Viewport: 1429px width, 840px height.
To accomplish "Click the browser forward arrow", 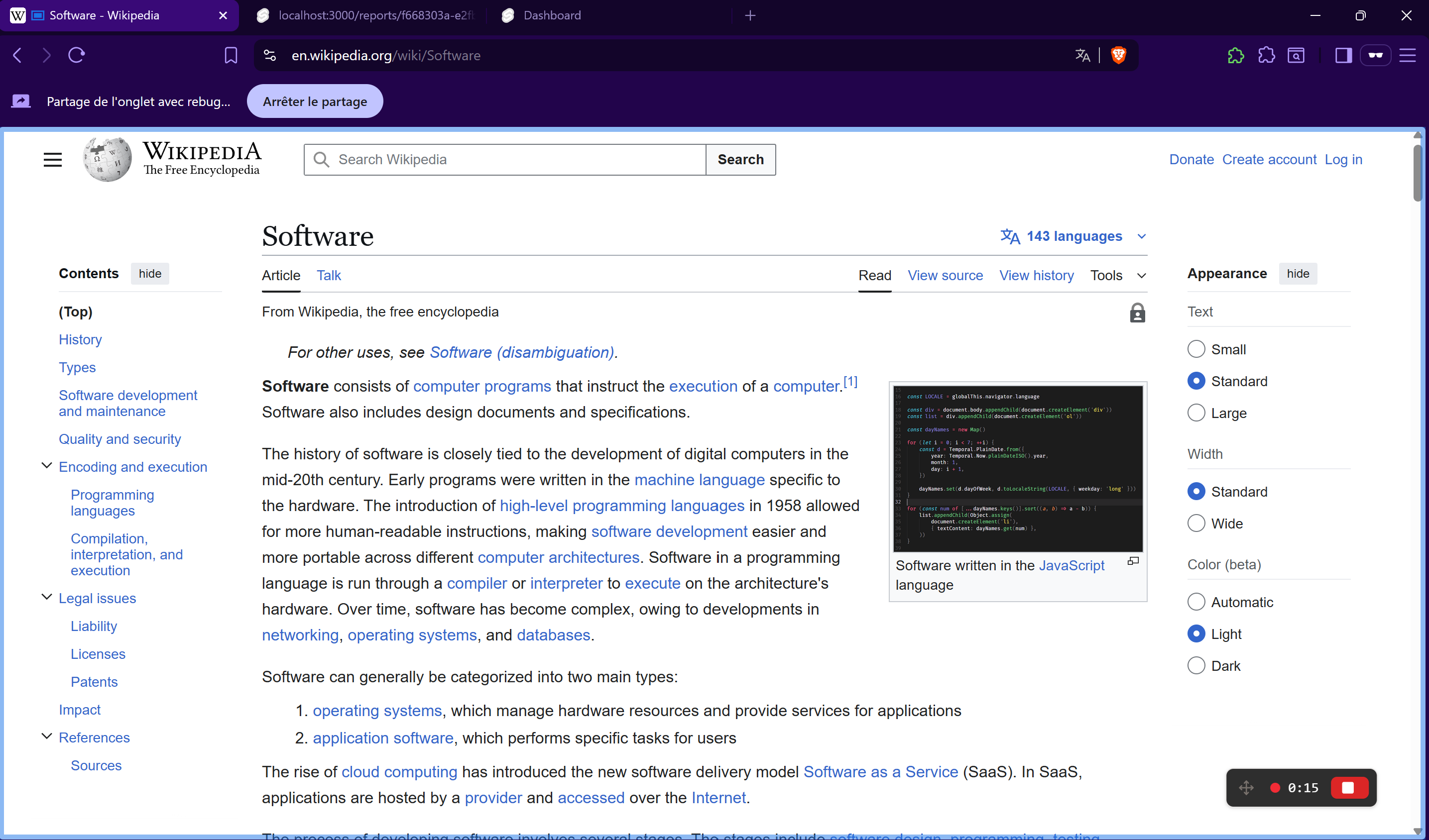I will click(x=46, y=55).
